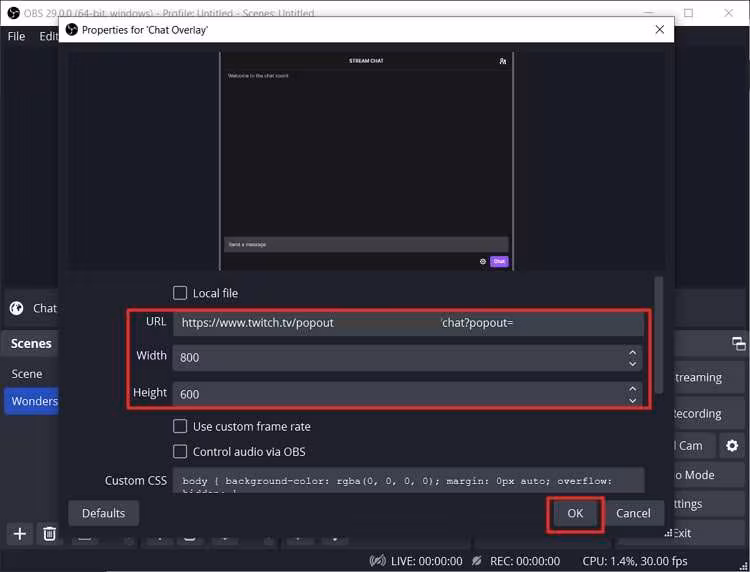750x572 pixels.
Task: Select the Scene item in Scenes list
Action: [27, 374]
